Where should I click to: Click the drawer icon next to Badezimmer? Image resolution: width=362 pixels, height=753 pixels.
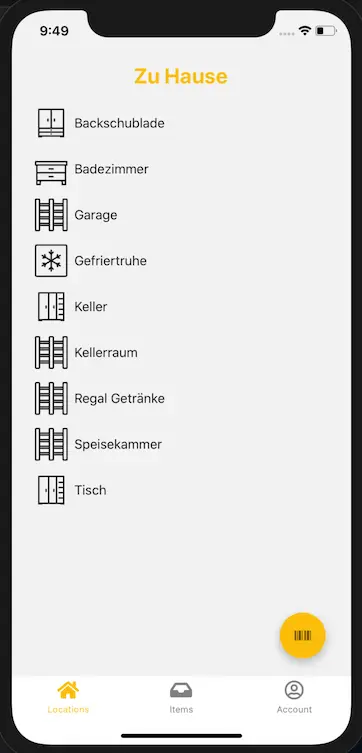pyautogui.click(x=51, y=173)
